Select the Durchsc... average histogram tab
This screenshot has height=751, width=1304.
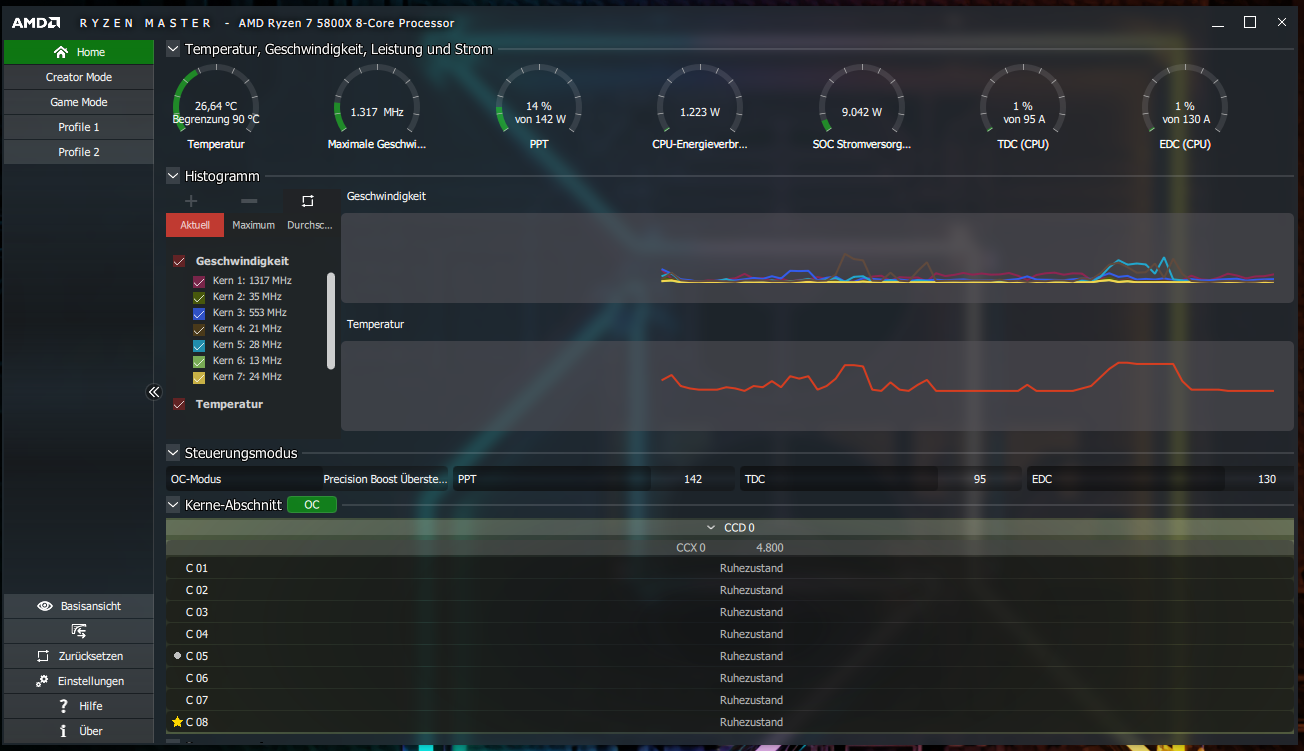click(x=309, y=225)
